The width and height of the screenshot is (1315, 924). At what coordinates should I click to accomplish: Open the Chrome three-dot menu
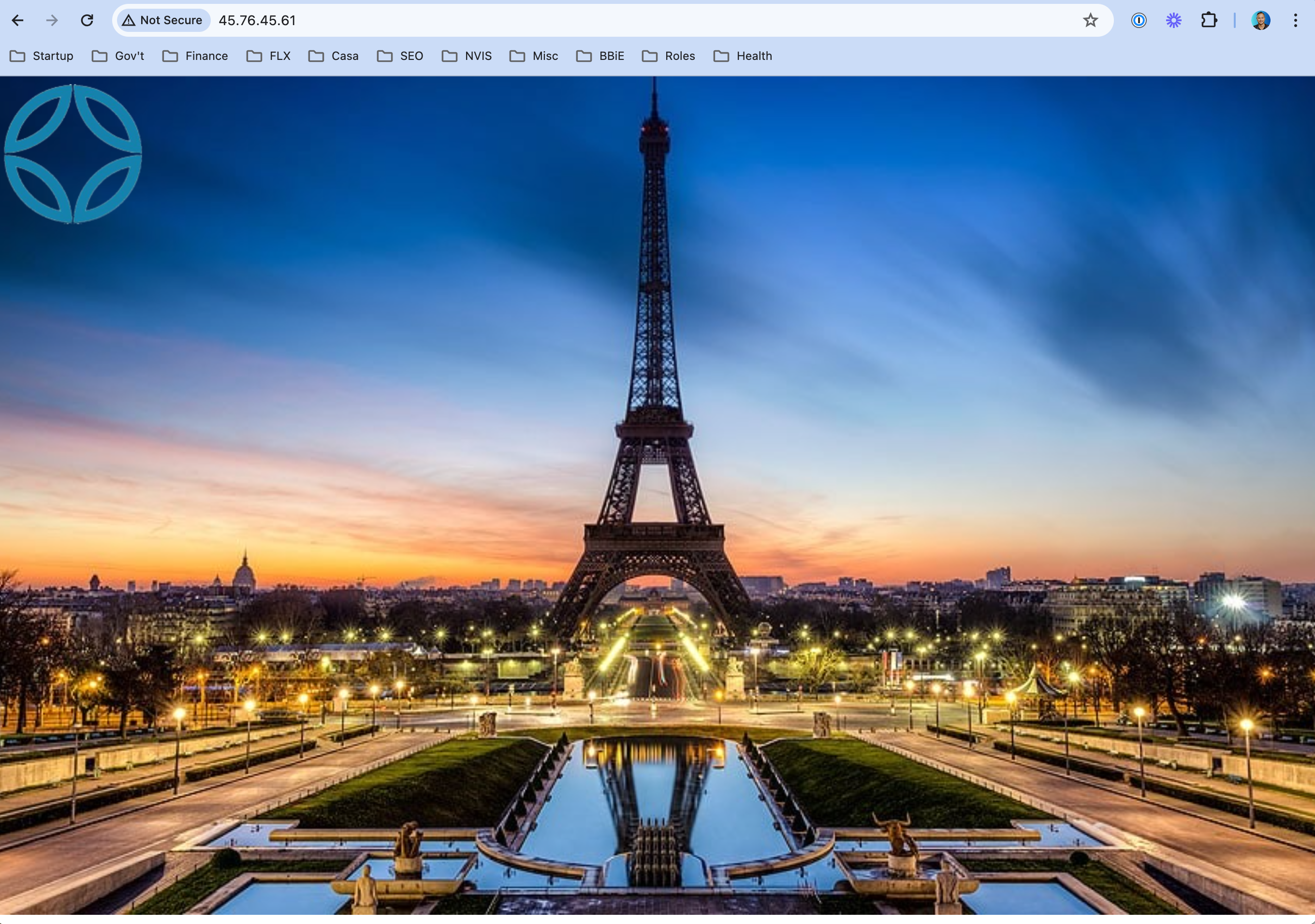1295,21
